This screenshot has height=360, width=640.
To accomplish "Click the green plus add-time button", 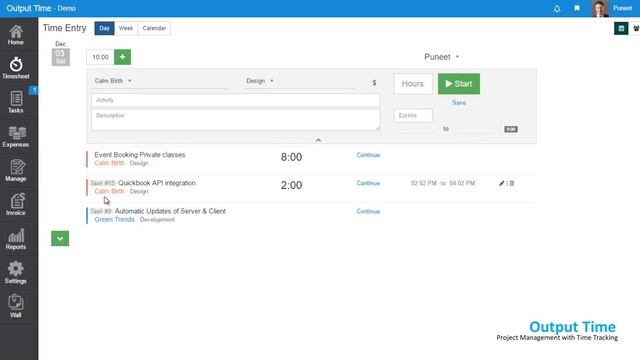I will click(x=122, y=57).
